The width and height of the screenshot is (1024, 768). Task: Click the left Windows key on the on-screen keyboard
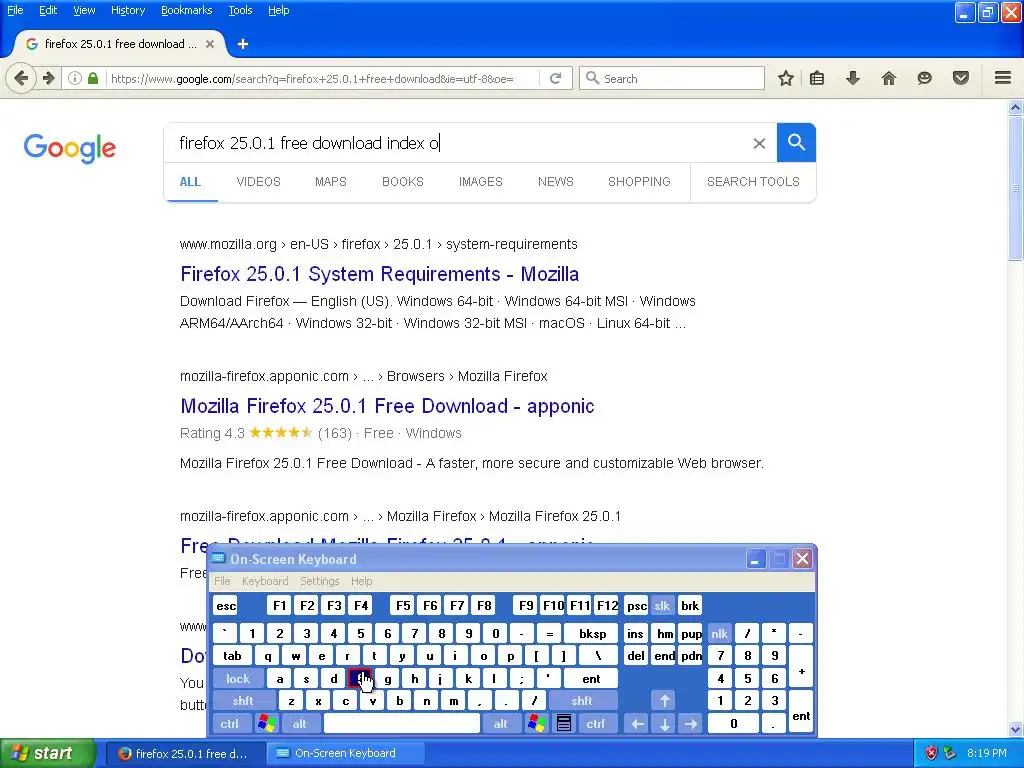[x=266, y=724]
